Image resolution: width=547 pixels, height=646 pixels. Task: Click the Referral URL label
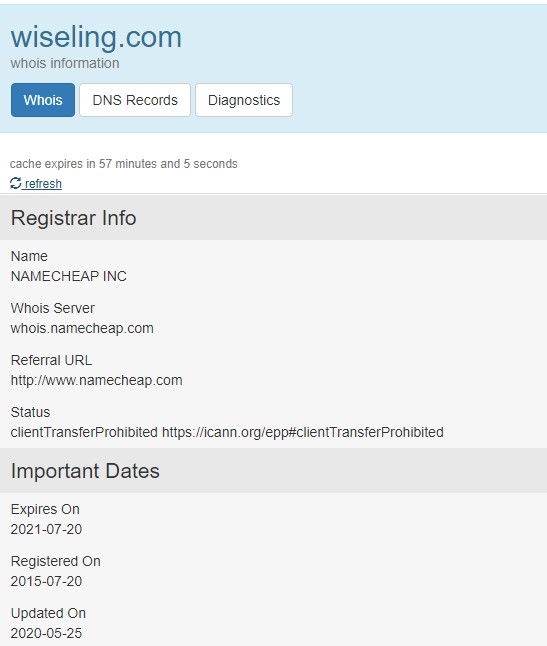(51, 360)
